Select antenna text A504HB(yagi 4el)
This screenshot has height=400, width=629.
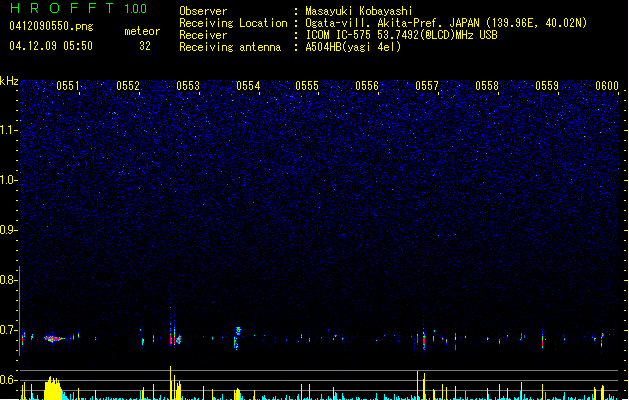tap(353, 47)
